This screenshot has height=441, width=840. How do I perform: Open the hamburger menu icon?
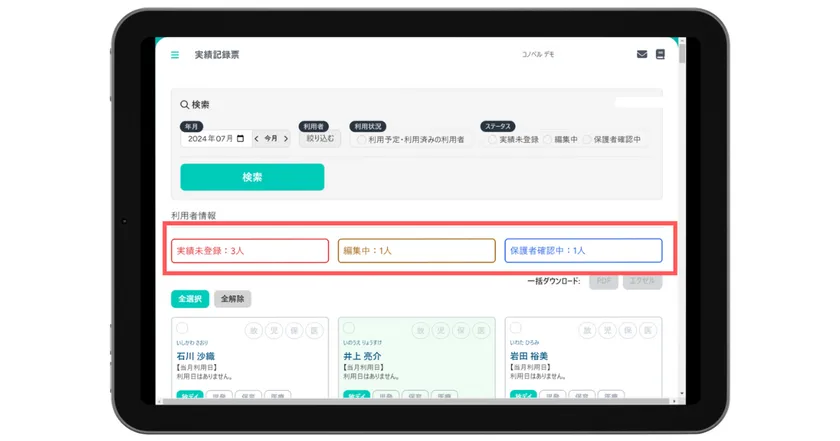click(175, 55)
